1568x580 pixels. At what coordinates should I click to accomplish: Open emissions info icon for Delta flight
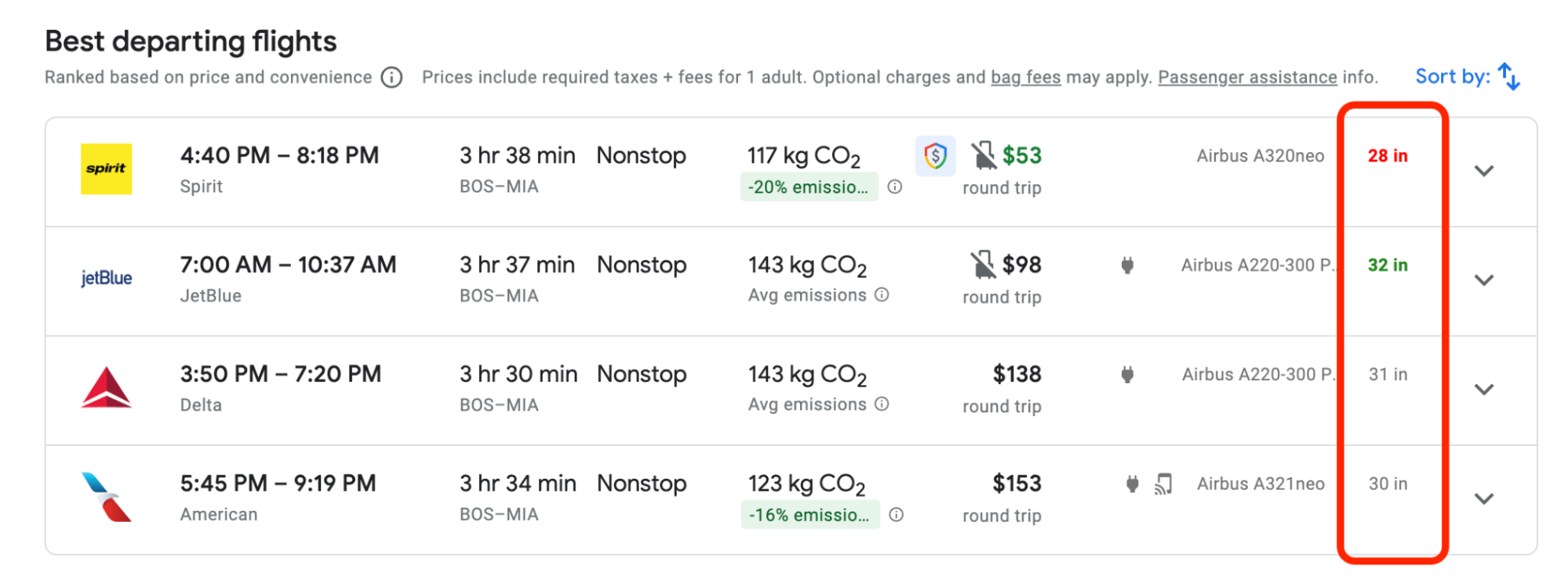[x=882, y=404]
